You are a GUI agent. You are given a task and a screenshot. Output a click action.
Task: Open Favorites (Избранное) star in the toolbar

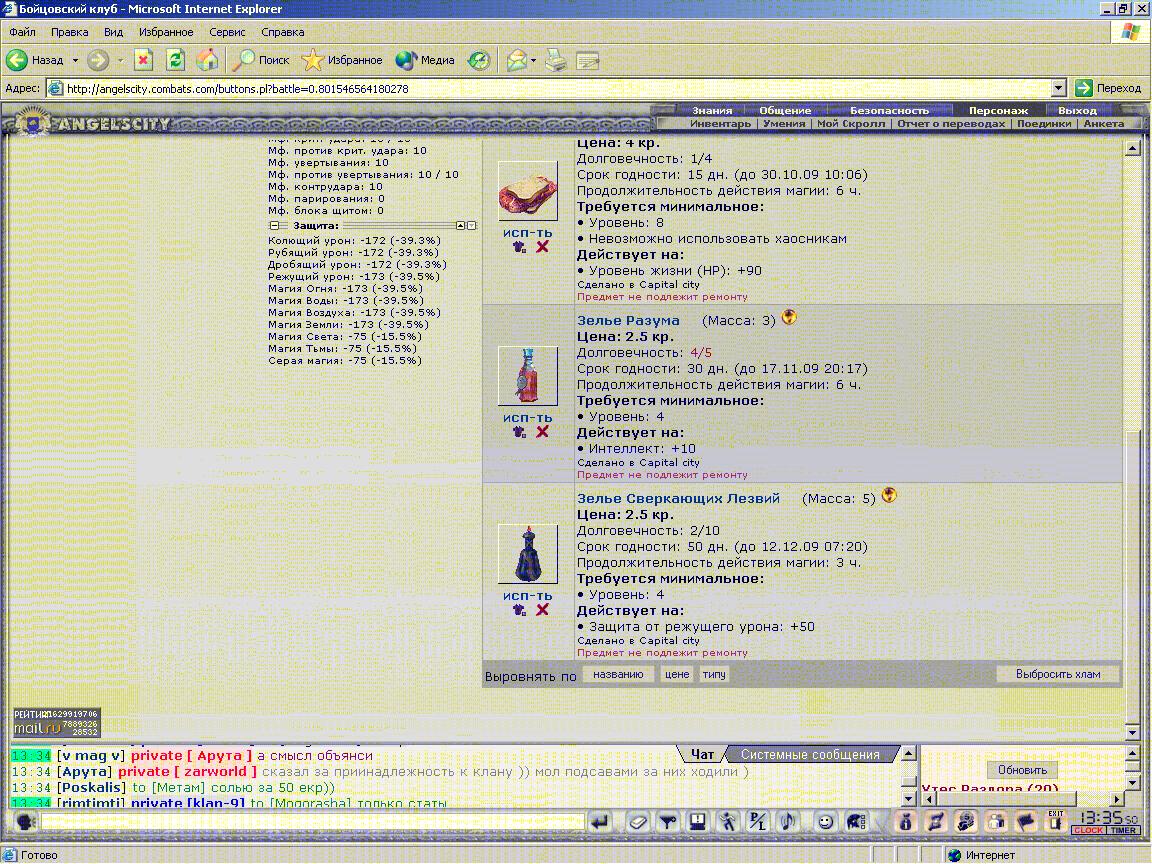342,60
